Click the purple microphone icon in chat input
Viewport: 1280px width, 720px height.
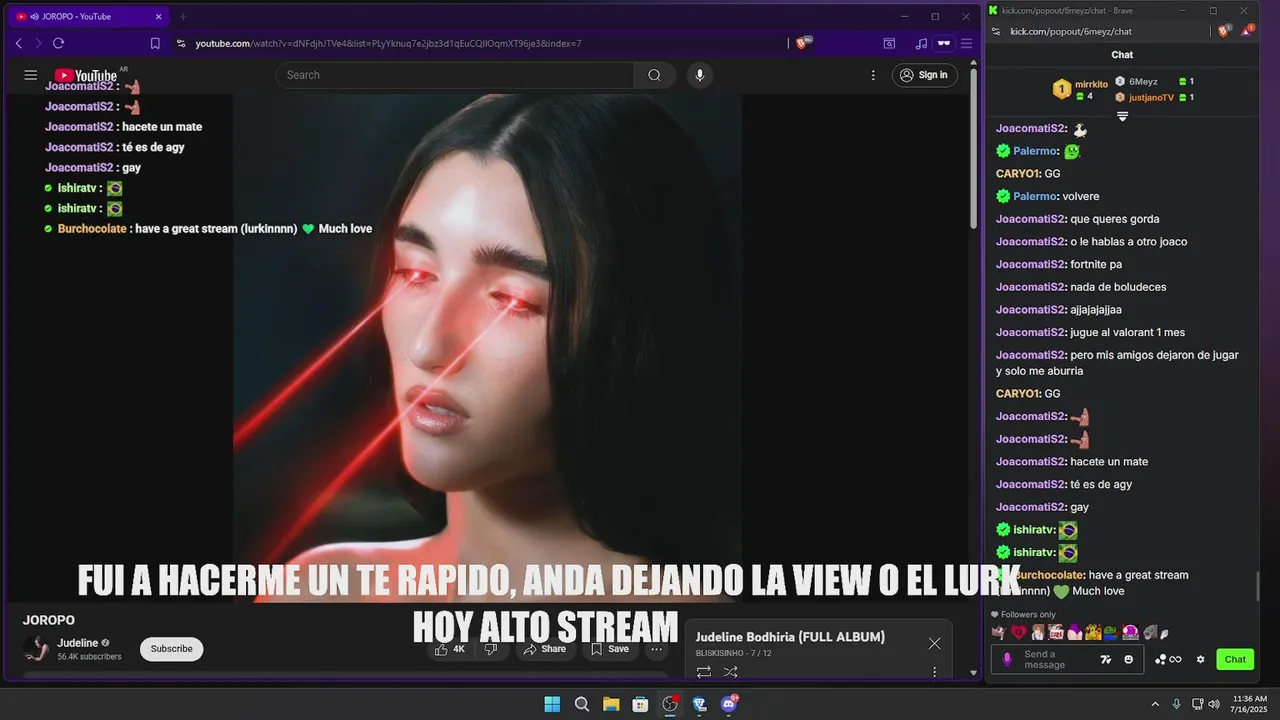pyautogui.click(x=1007, y=659)
